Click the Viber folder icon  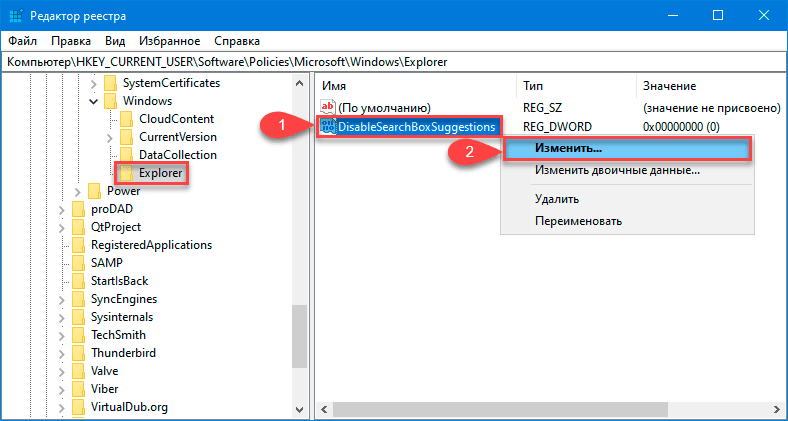click(x=78, y=389)
